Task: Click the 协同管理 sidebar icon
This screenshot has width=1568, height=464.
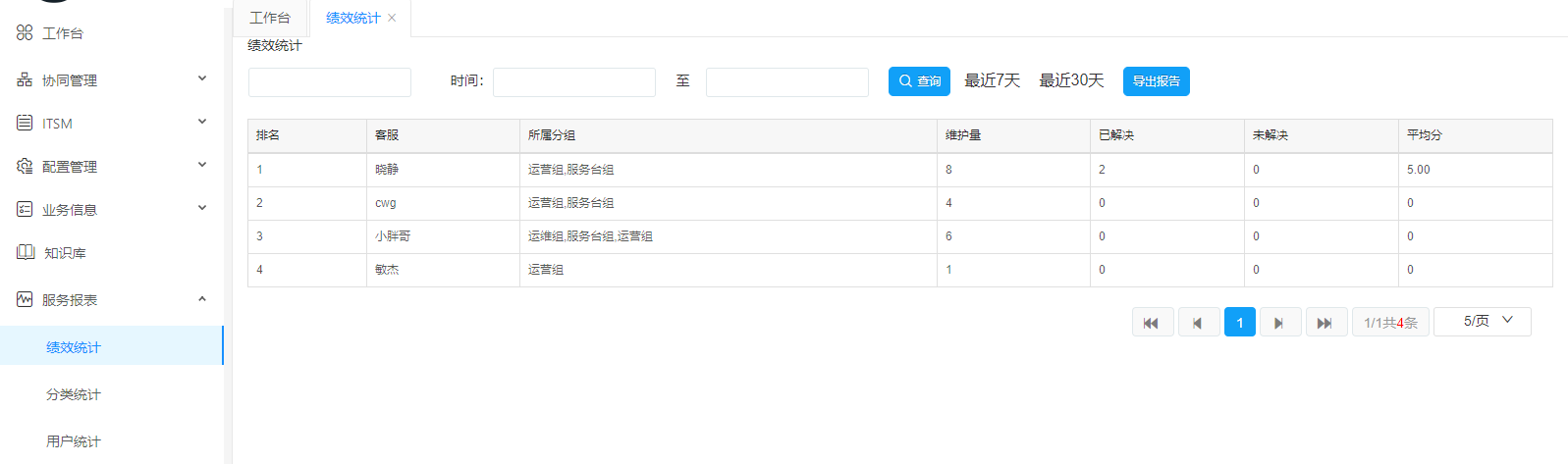Action: pyautogui.click(x=25, y=79)
